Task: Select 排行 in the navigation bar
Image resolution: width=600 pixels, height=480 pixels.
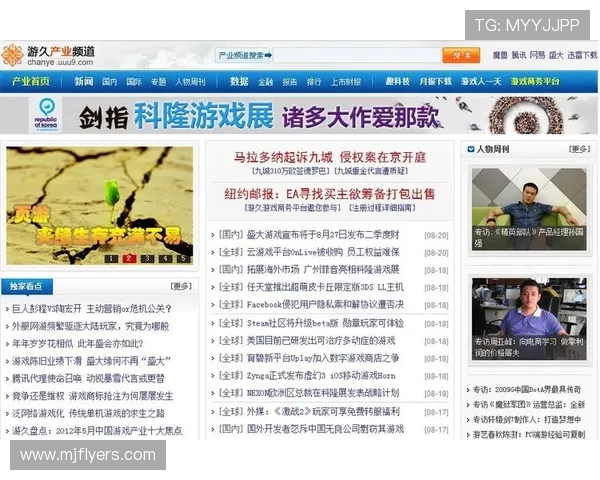Action: point(314,82)
